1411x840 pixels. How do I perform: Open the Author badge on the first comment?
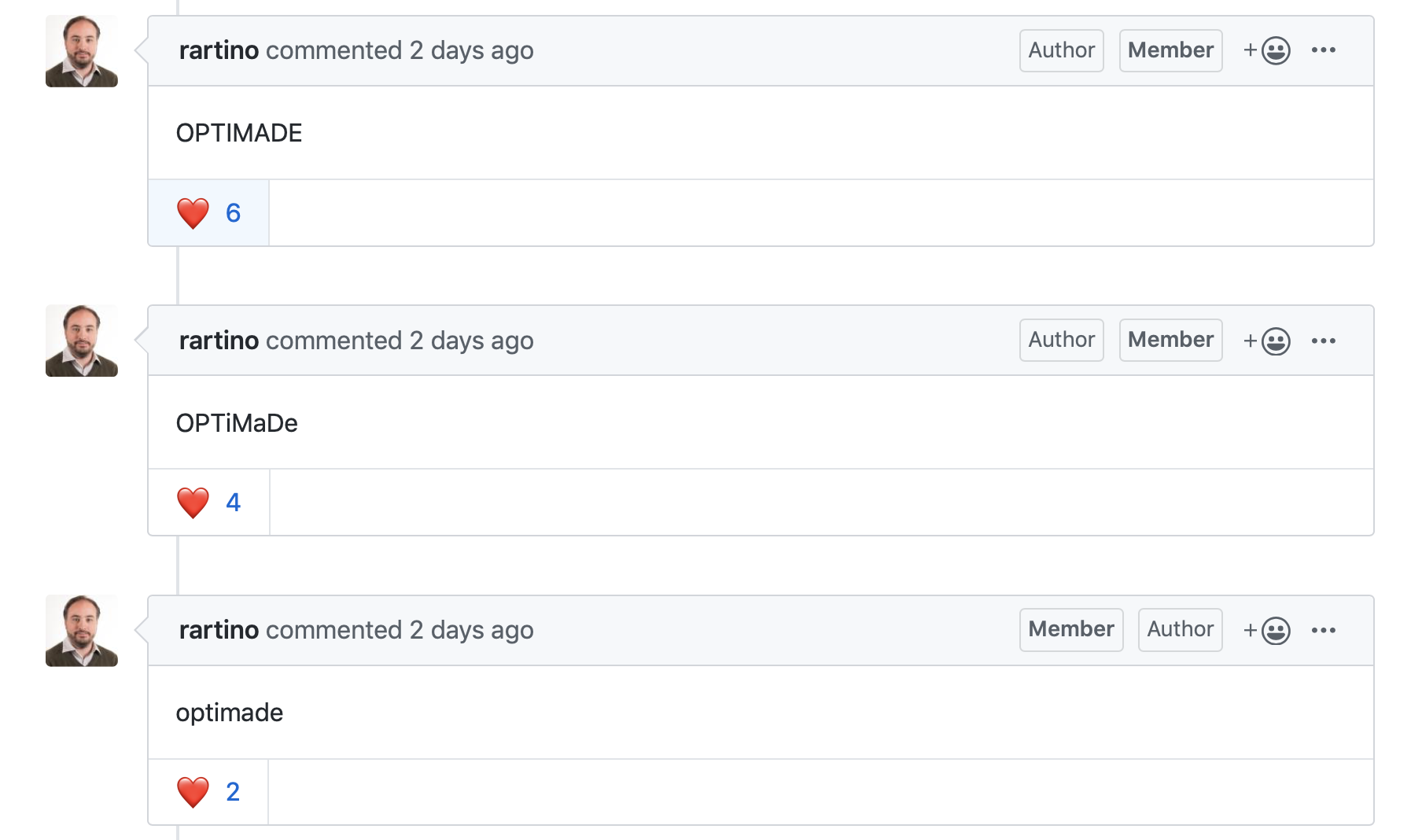click(1061, 50)
